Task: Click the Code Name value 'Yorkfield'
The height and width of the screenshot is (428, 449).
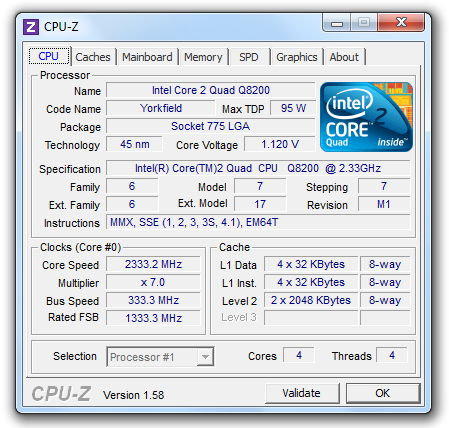Action: click(161, 108)
